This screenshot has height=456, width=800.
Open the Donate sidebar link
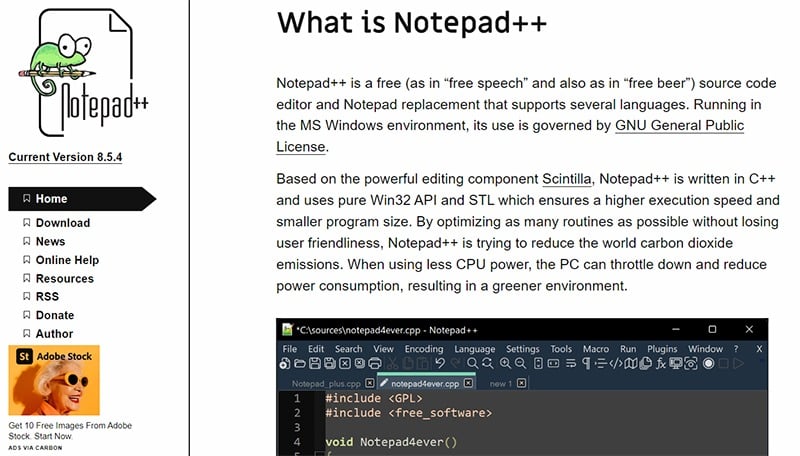55,315
